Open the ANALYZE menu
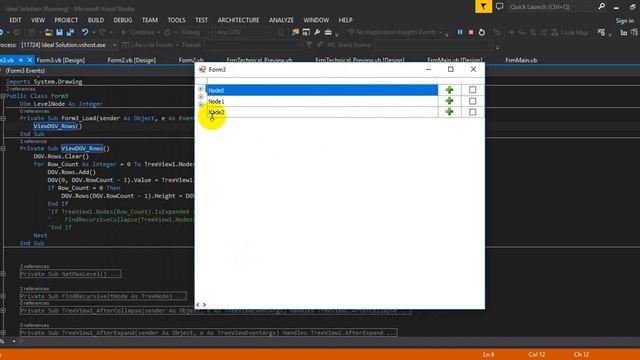Viewport: 640px width, 360px height. point(281,20)
